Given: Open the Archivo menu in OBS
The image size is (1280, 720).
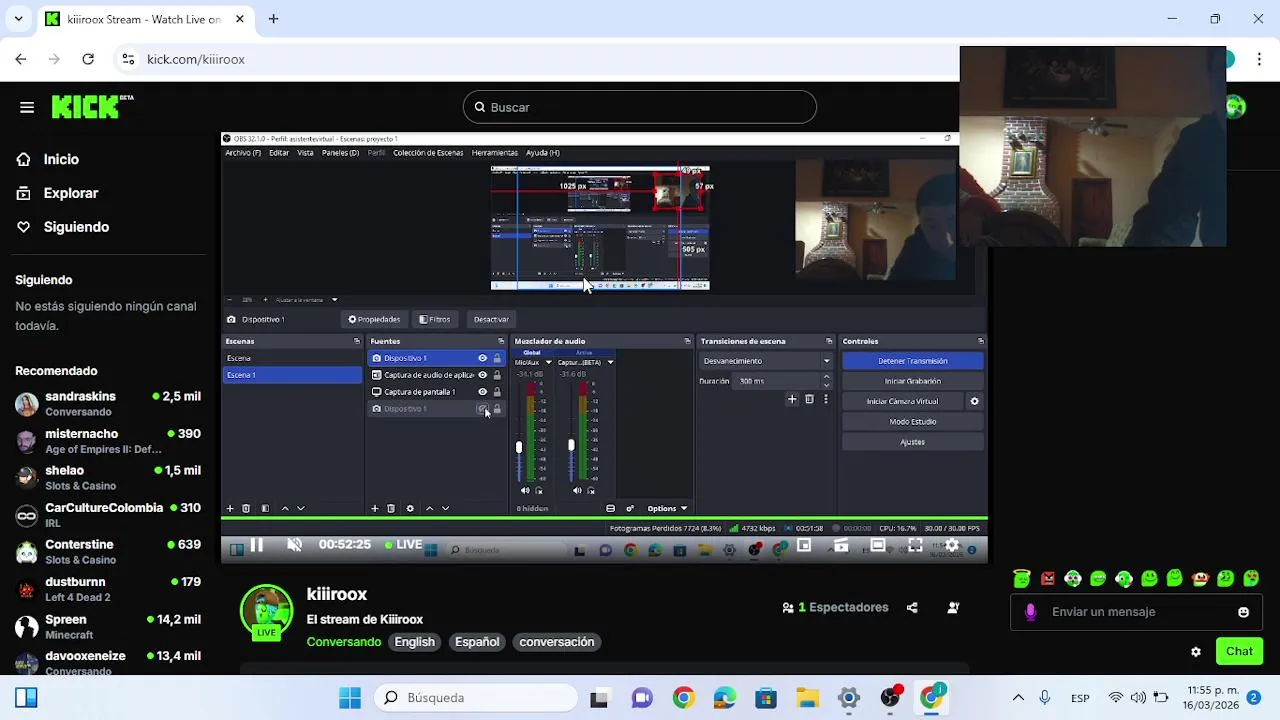Looking at the screenshot, I should [x=243, y=153].
